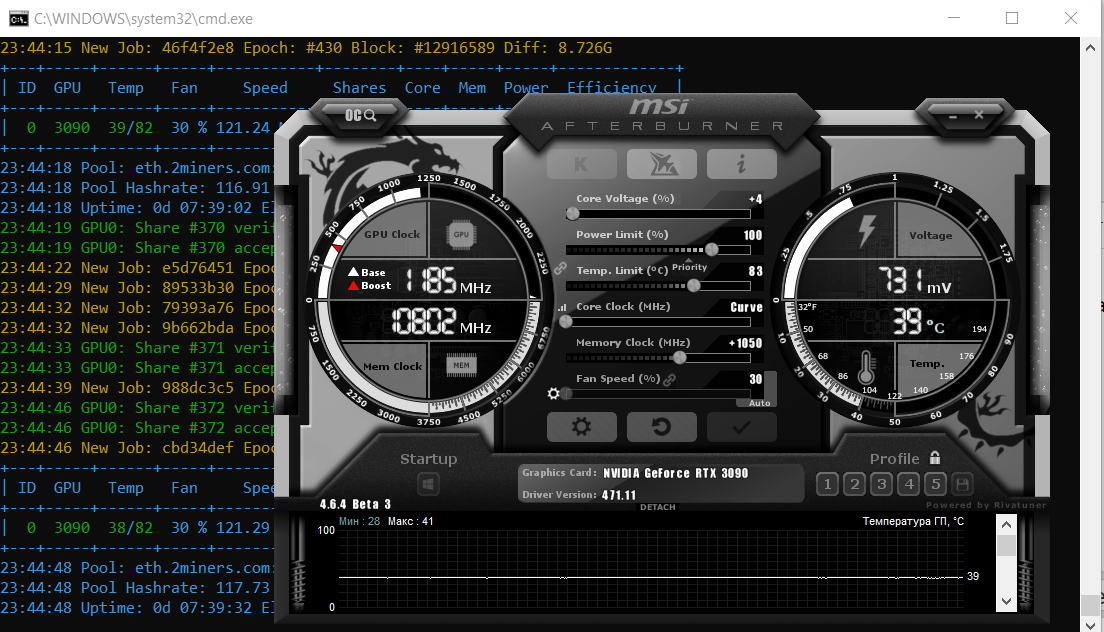Image resolution: width=1104 pixels, height=632 pixels.
Task: Click the Temp. Limit slider handle
Action: click(694, 285)
